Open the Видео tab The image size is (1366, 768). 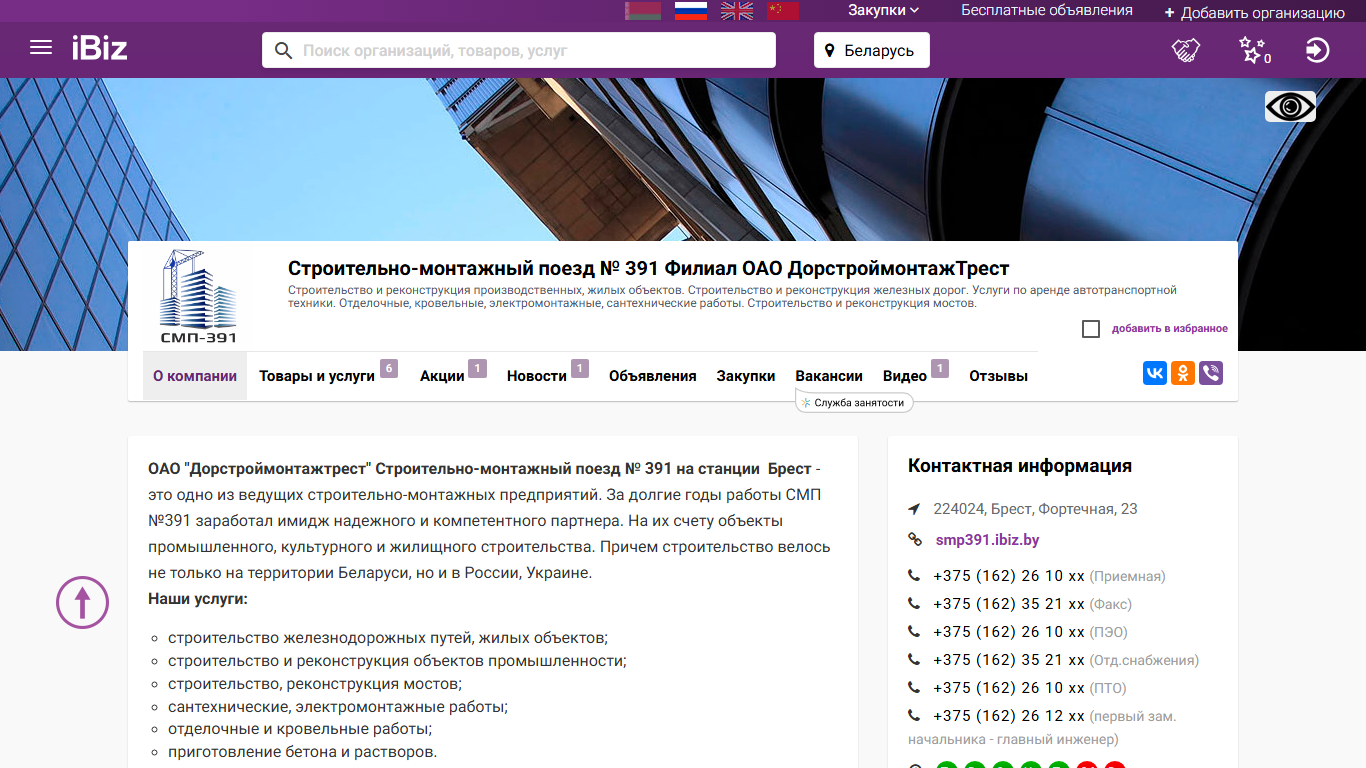[x=905, y=376]
